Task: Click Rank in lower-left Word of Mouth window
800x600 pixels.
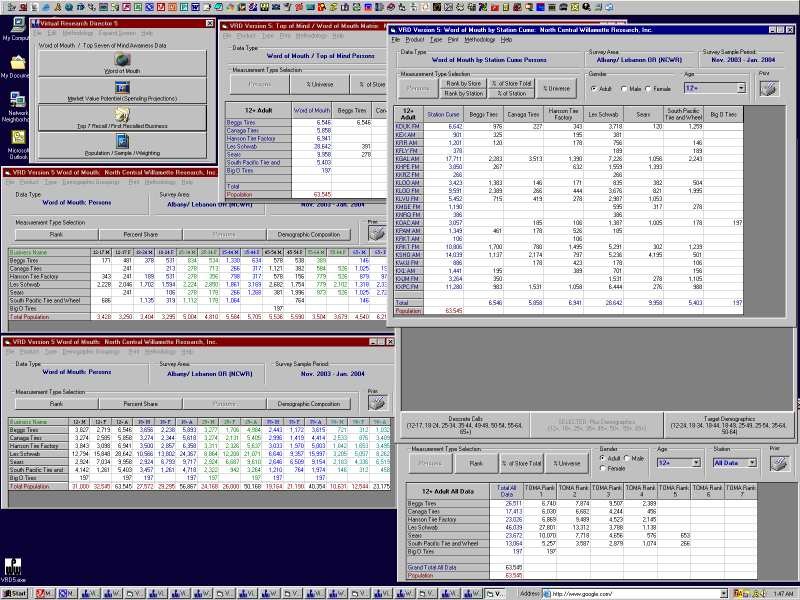Action: coord(56,404)
